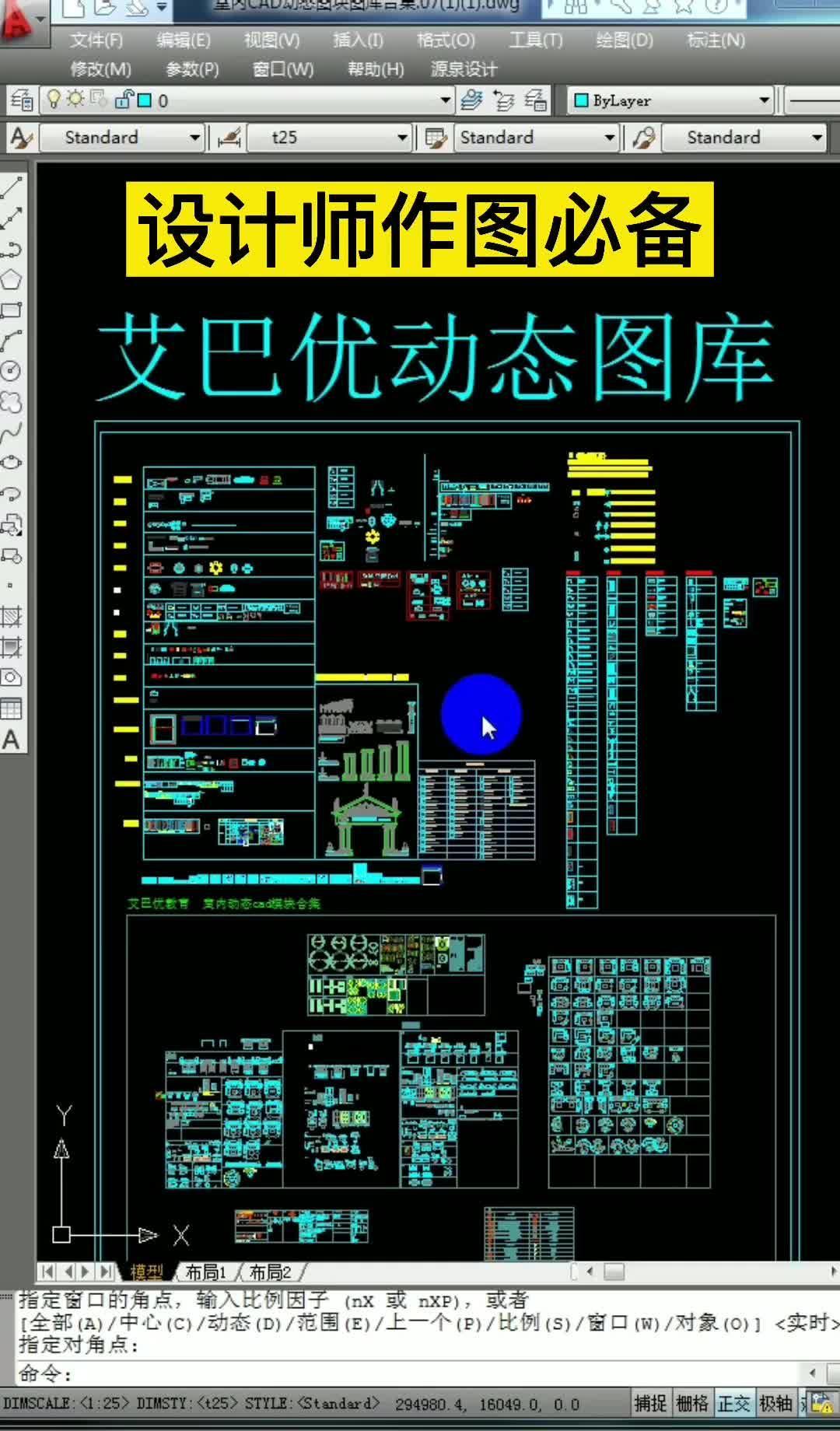The image size is (840, 1431).
Task: Open the 文件(F) menu
Action: (96, 40)
